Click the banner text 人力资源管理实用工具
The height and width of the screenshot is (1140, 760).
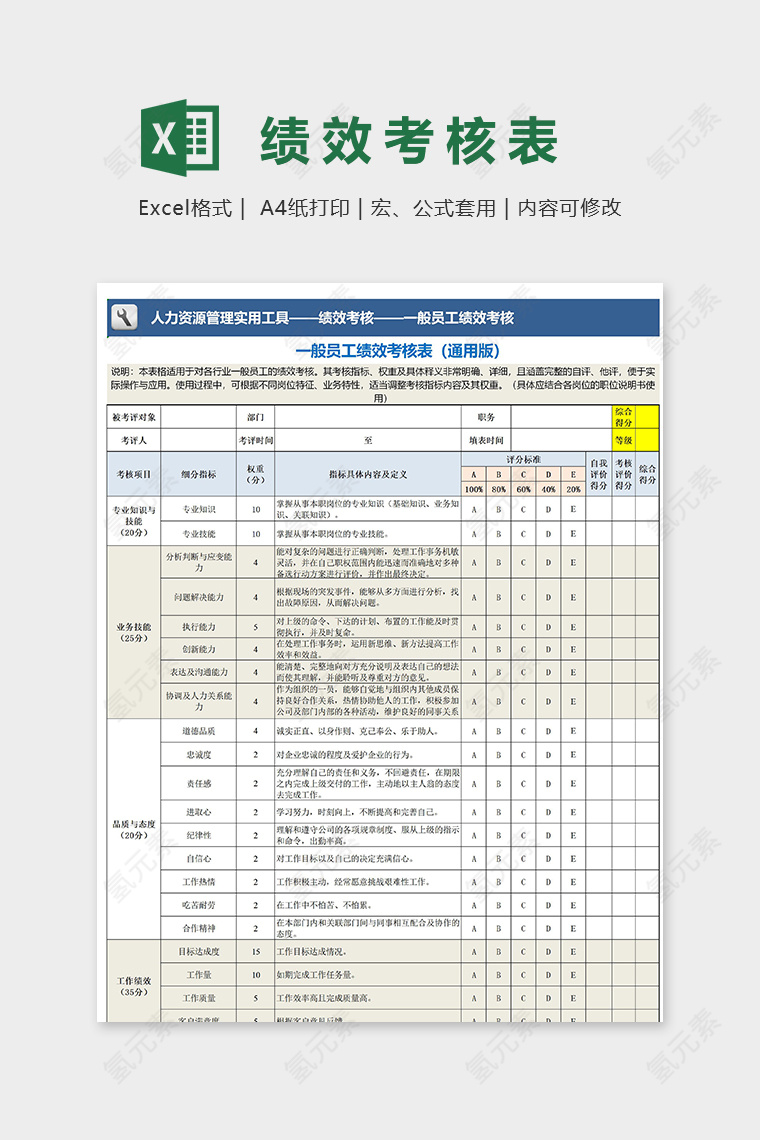(220, 318)
